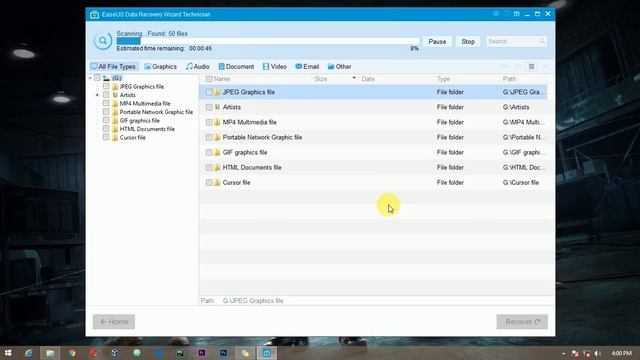Click the G: drive icon in tree
The width and height of the screenshot is (640, 360).
click(x=107, y=78)
